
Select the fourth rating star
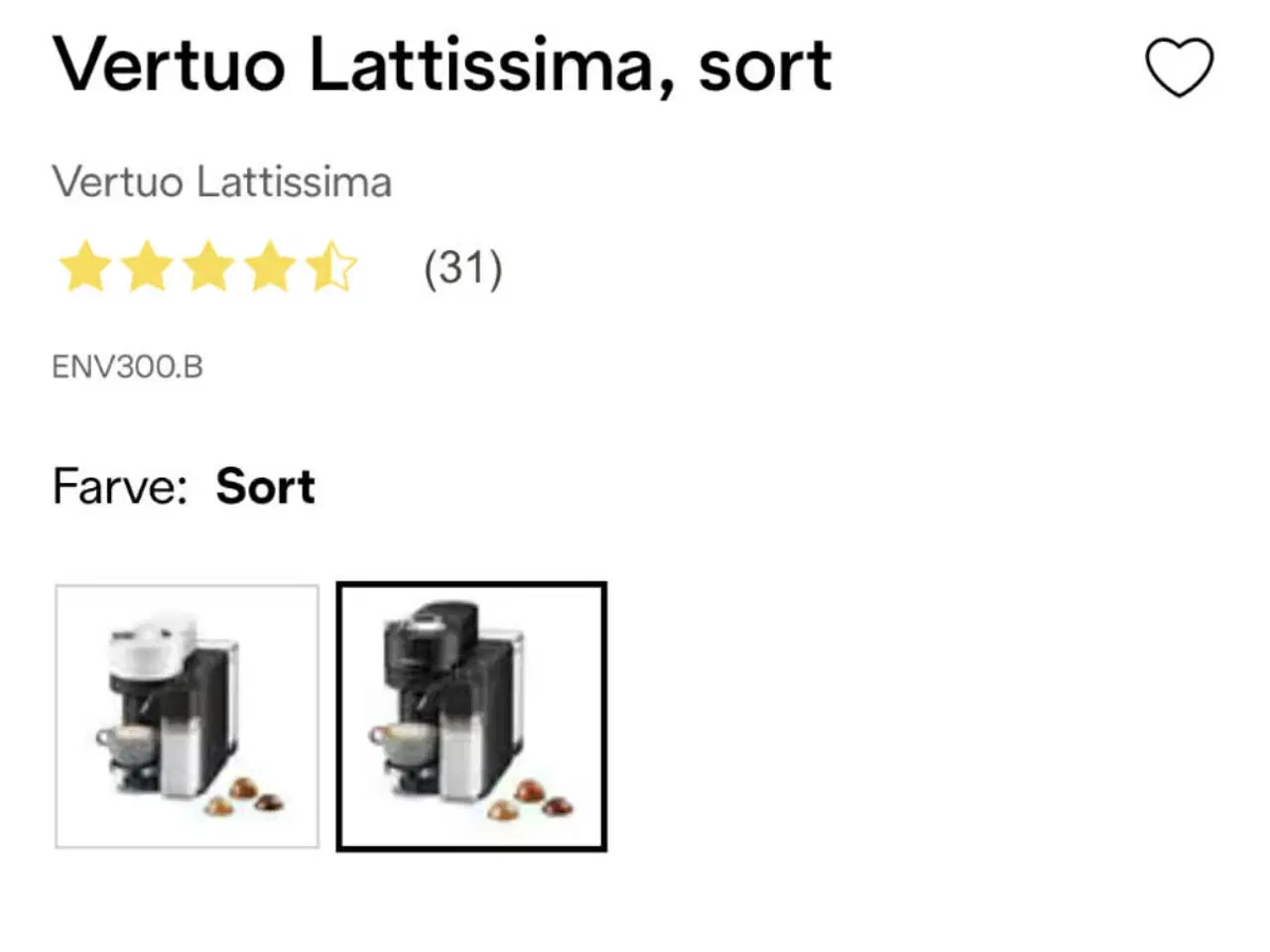tap(270, 266)
